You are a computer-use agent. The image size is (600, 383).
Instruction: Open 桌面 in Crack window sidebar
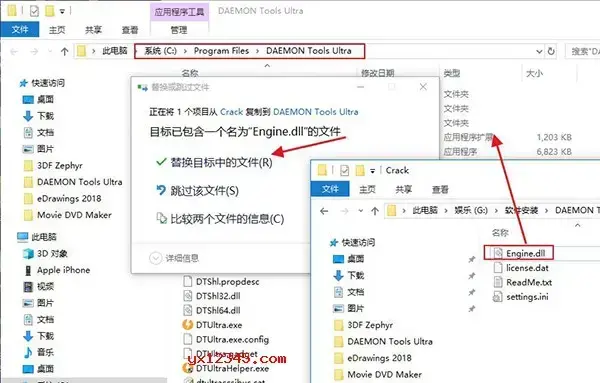click(349, 259)
